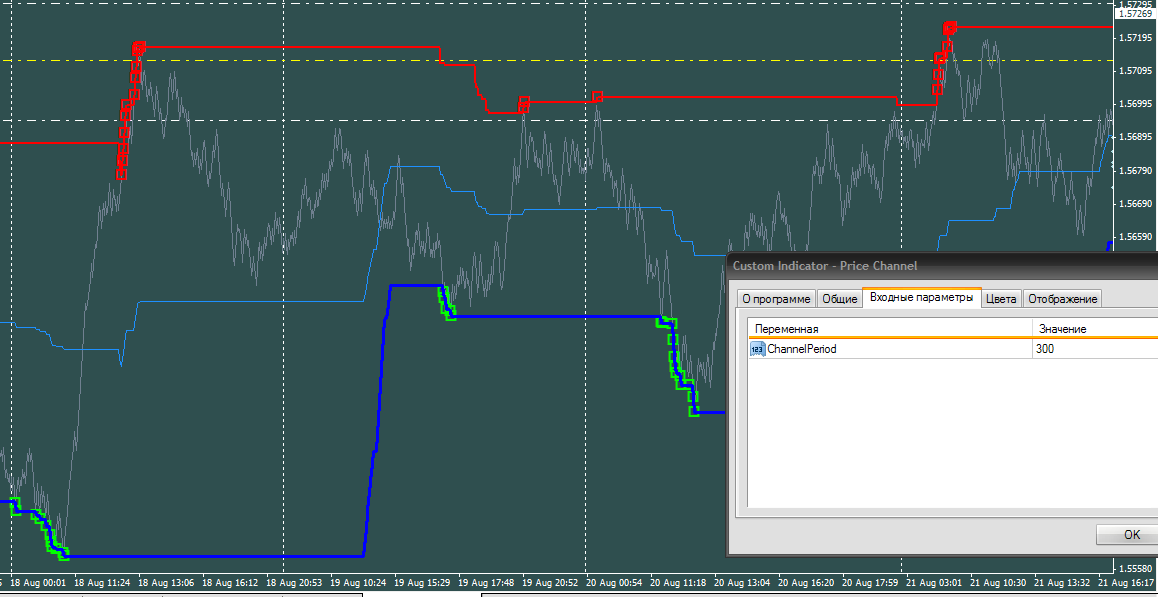Image resolution: width=1158 pixels, height=597 pixels.
Task: Click the 20 Aug 11:18 time label
Action: pyautogui.click(x=678, y=582)
